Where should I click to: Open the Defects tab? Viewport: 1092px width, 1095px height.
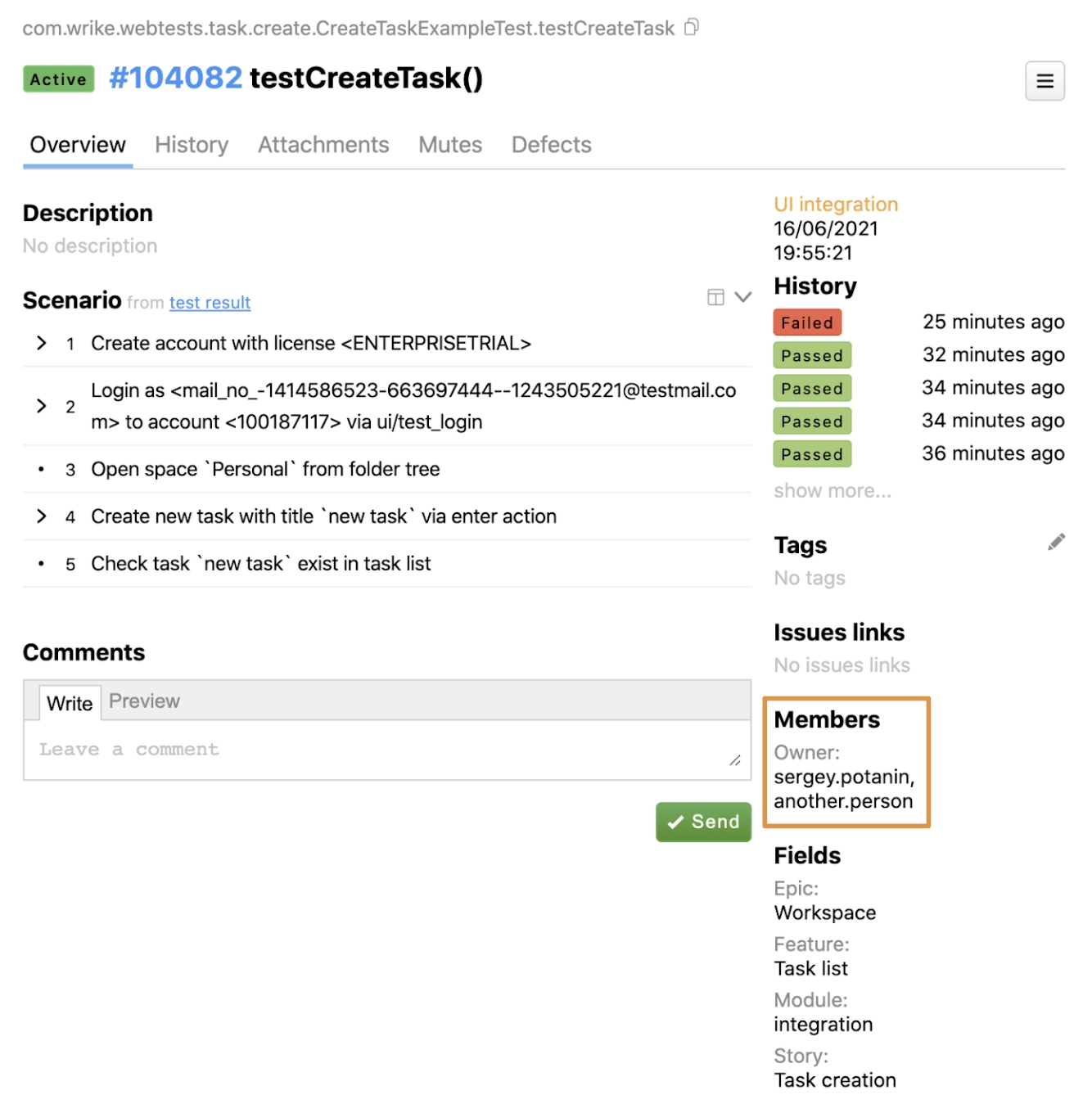551,145
